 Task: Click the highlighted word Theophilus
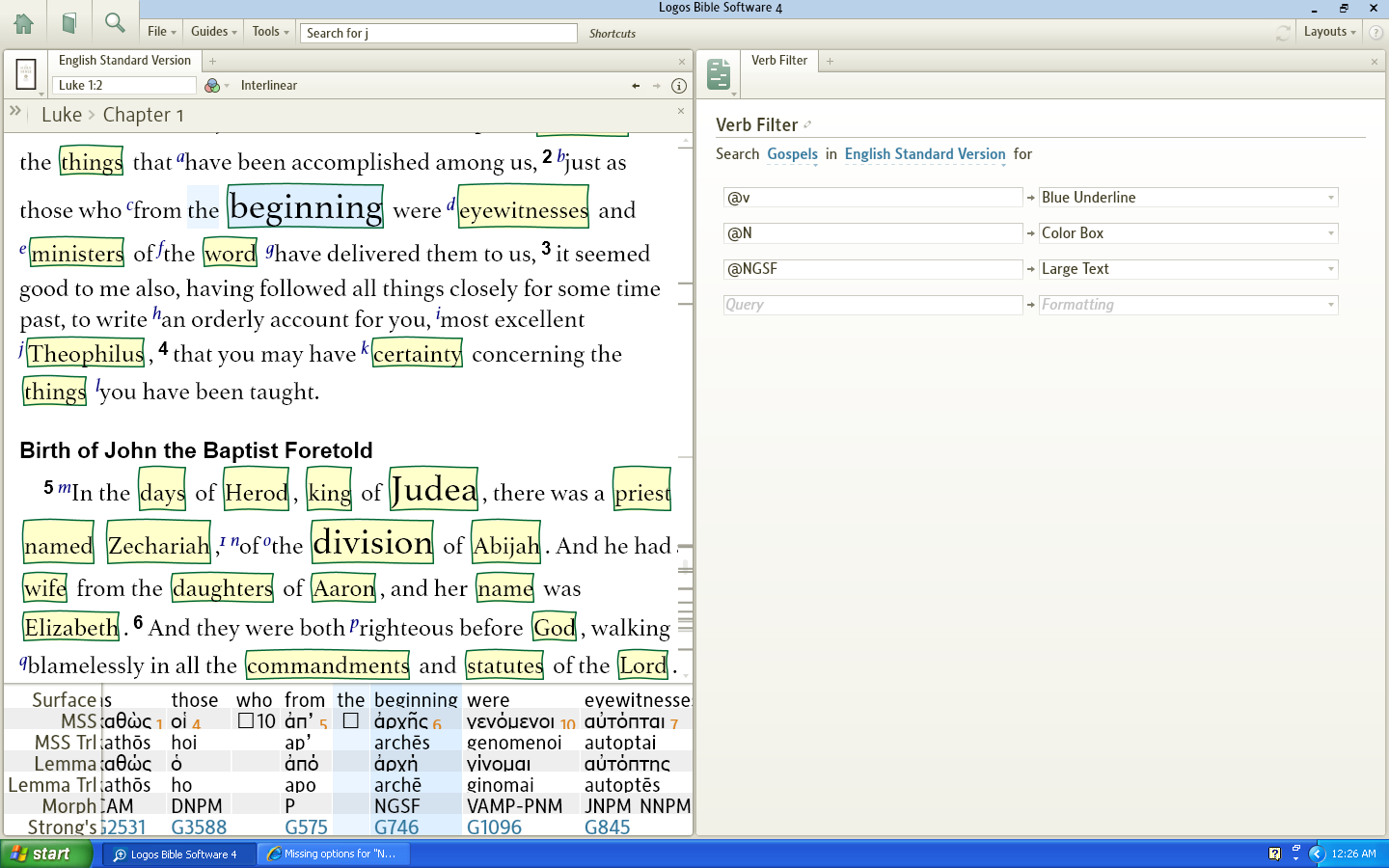(x=86, y=354)
